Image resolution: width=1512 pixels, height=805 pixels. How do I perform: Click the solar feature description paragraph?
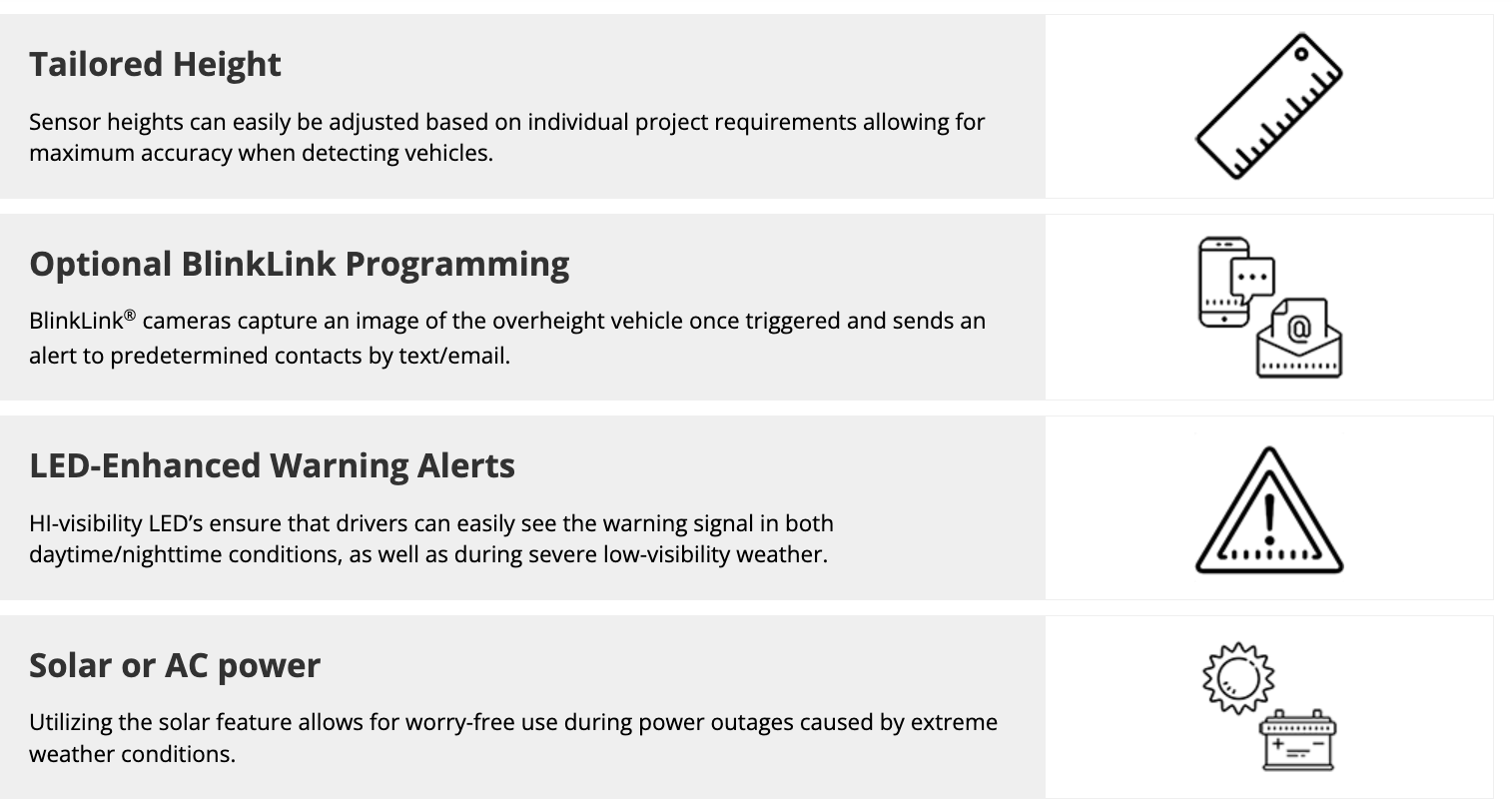click(512, 737)
